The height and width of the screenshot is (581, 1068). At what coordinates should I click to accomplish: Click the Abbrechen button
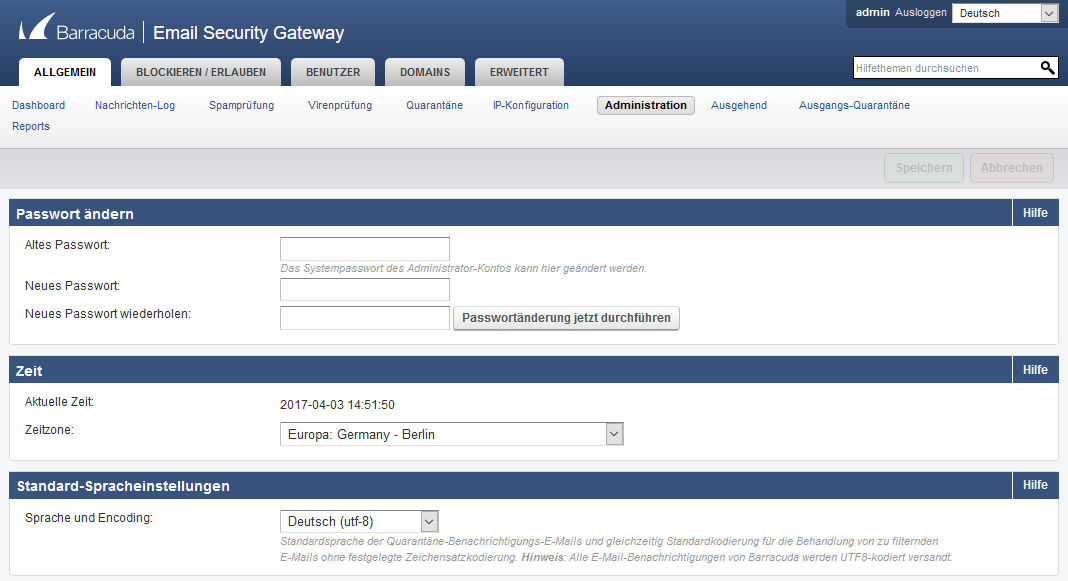[1011, 168]
